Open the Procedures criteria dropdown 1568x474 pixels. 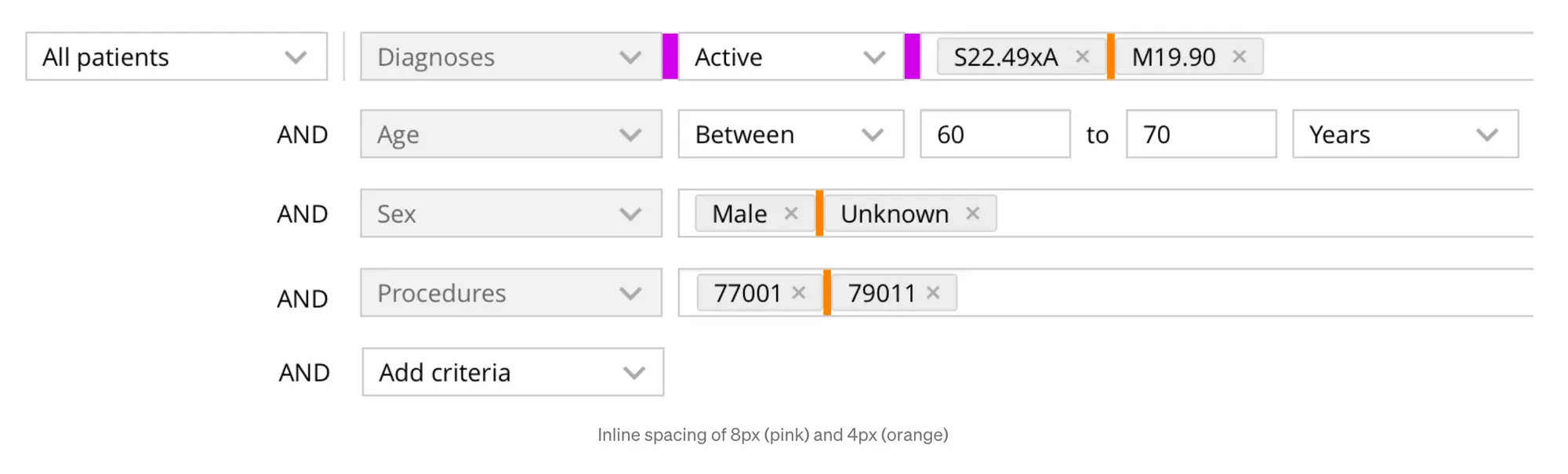(510, 293)
